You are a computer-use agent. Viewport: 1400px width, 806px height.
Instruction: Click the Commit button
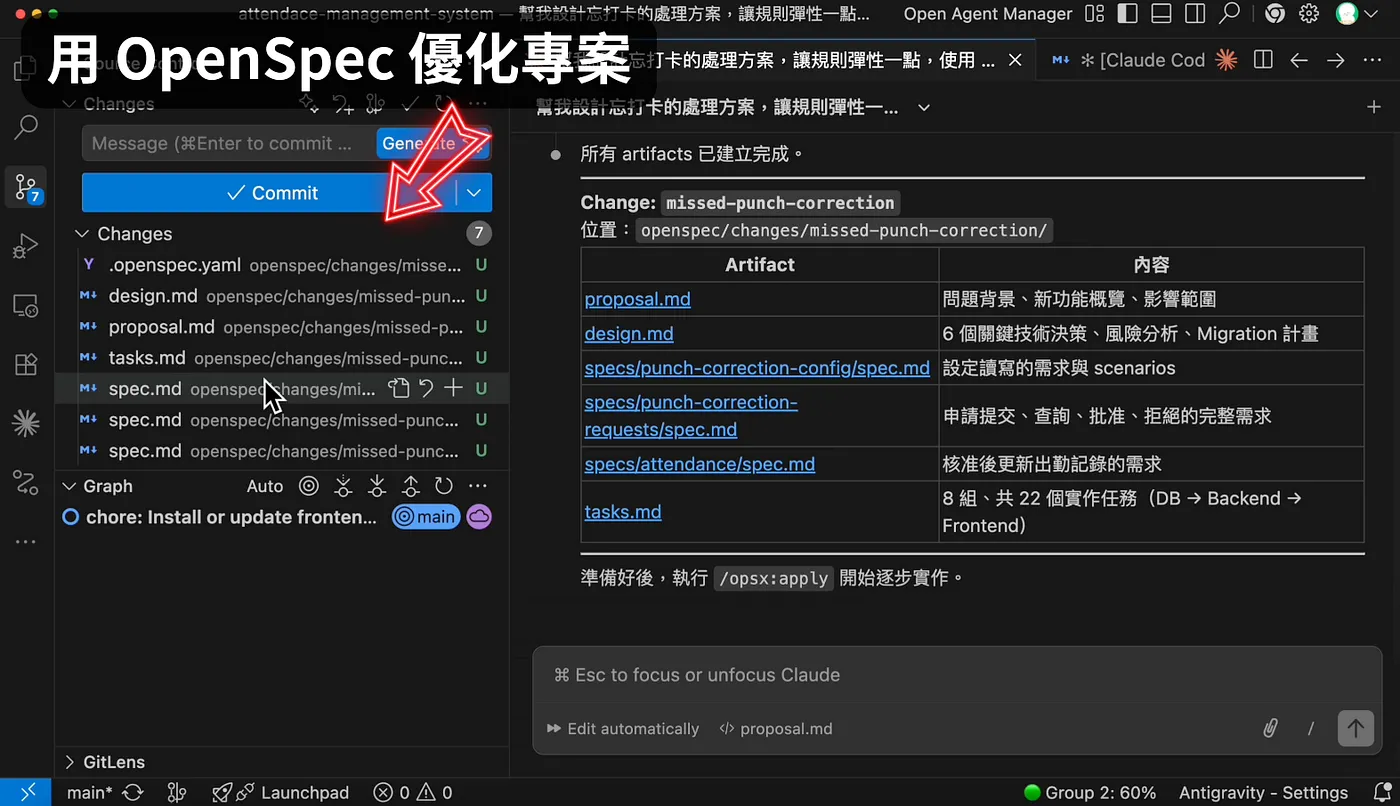click(270, 193)
